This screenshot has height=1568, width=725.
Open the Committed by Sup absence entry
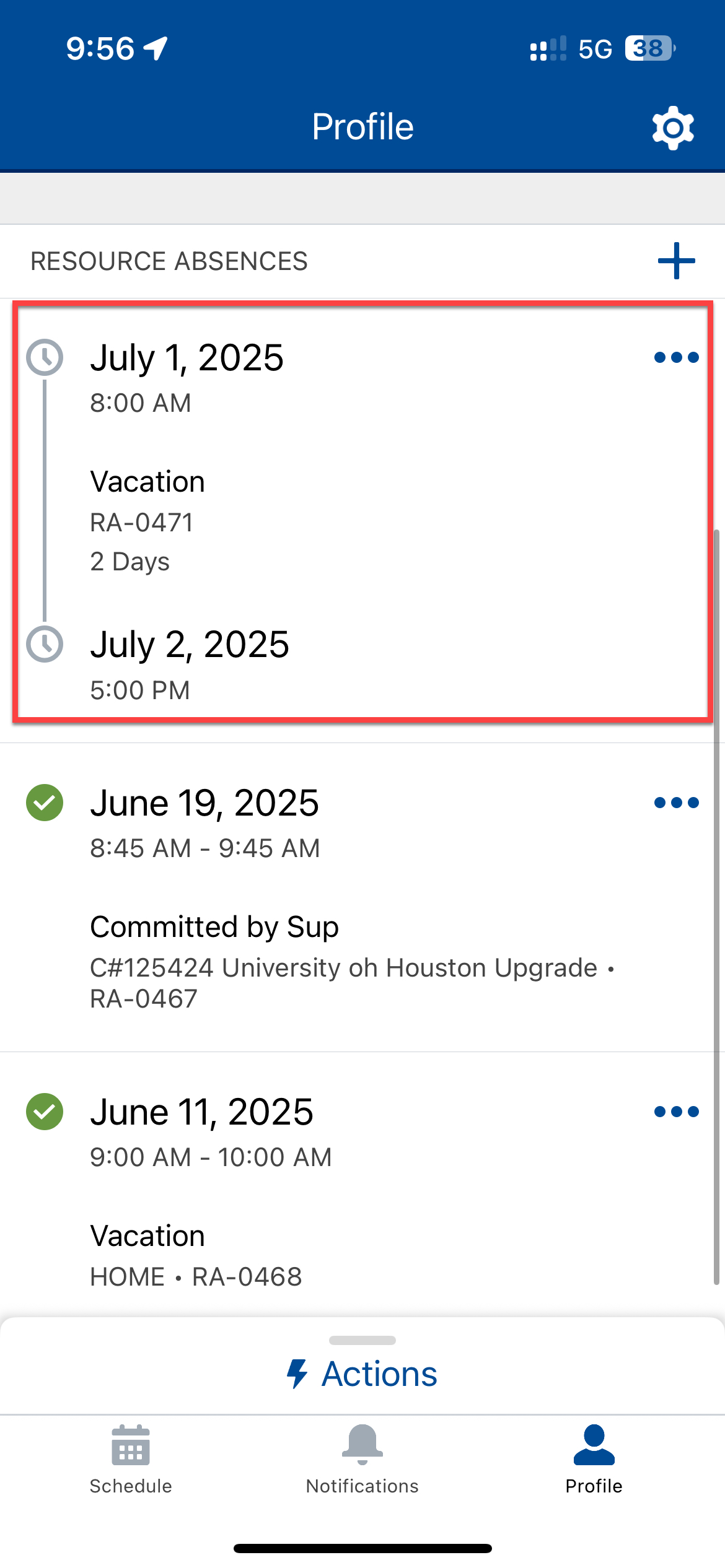click(214, 927)
